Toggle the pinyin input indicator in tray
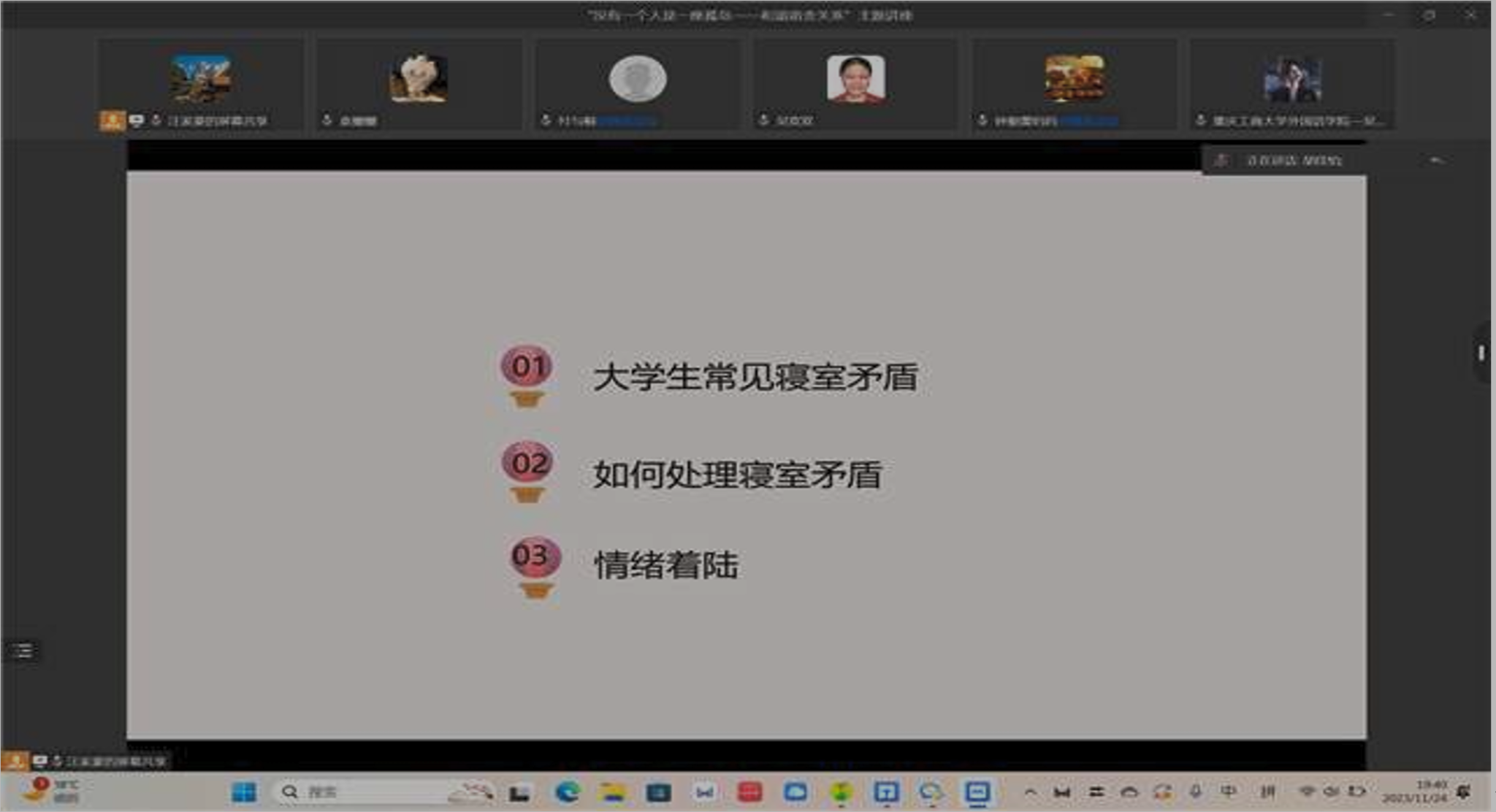The height and width of the screenshot is (812, 1496). click(x=1267, y=791)
